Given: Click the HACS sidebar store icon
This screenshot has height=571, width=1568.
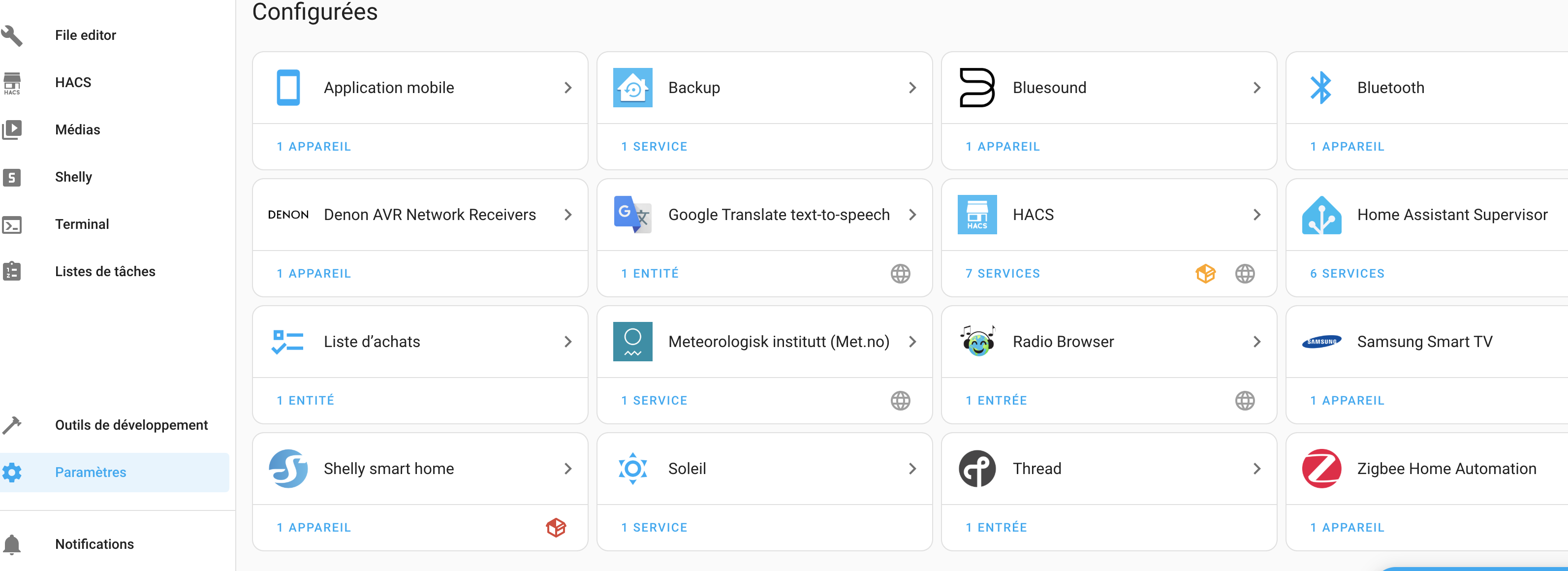Looking at the screenshot, I should pyautogui.click(x=11, y=83).
